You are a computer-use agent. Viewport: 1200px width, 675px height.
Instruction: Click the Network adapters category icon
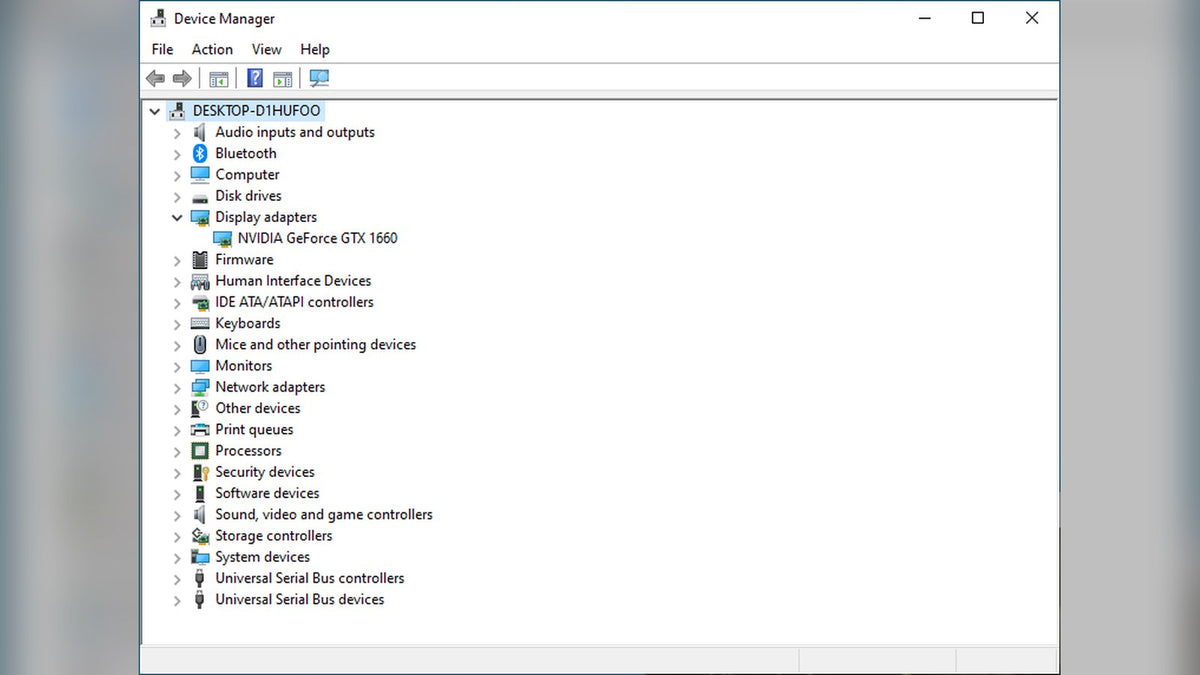click(199, 387)
